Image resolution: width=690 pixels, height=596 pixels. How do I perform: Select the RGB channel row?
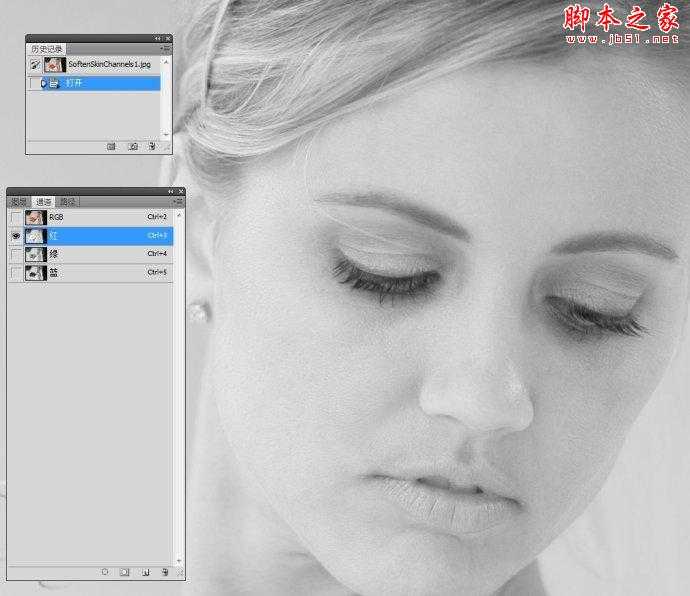[x=90, y=217]
